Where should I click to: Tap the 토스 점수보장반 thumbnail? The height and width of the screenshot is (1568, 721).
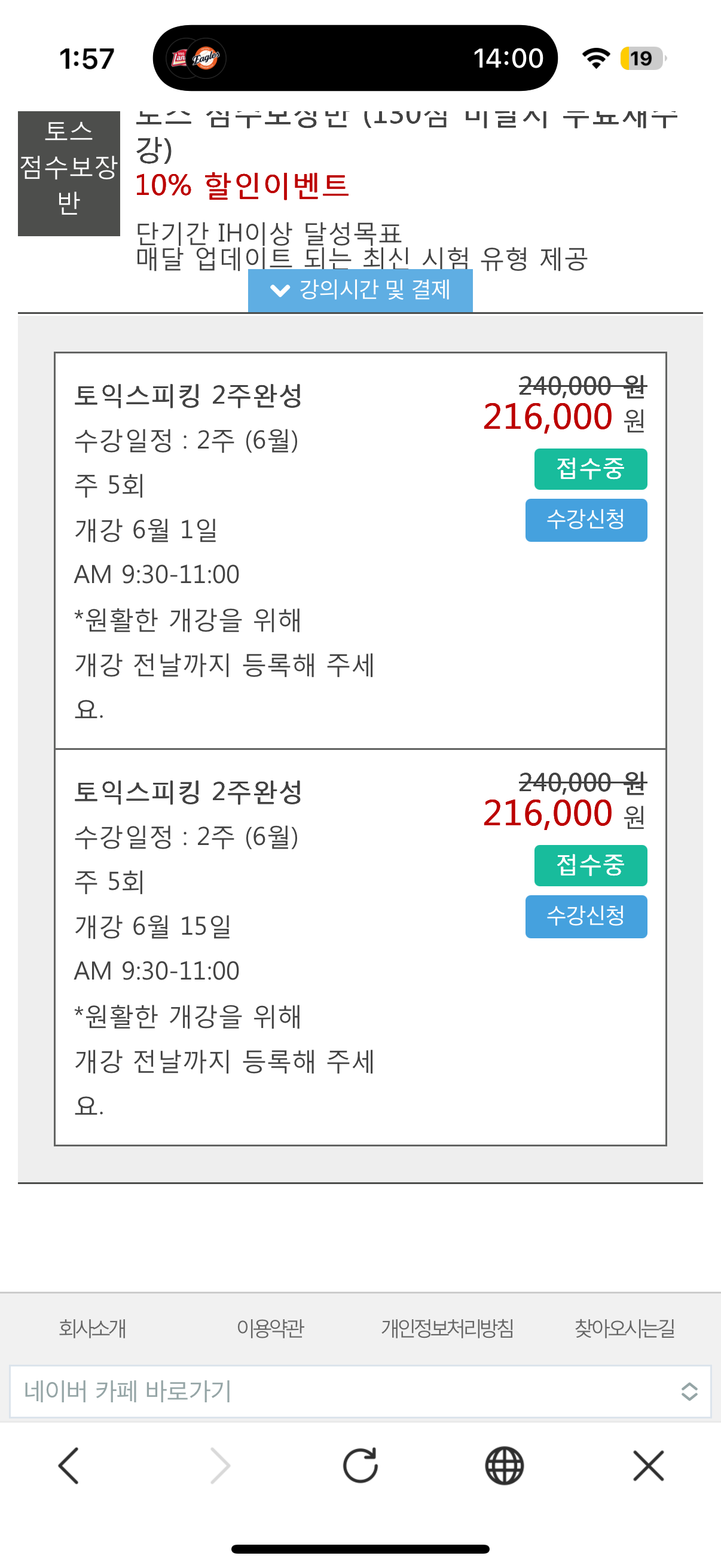coord(69,173)
